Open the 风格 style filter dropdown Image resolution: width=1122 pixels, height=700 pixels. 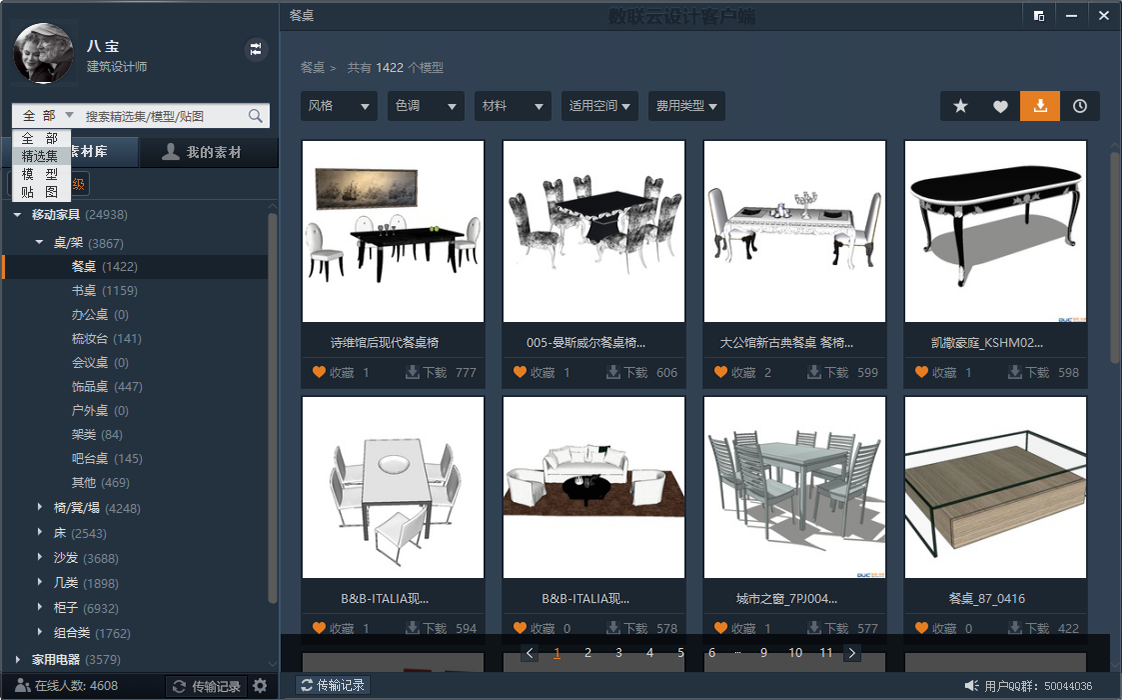(339, 106)
